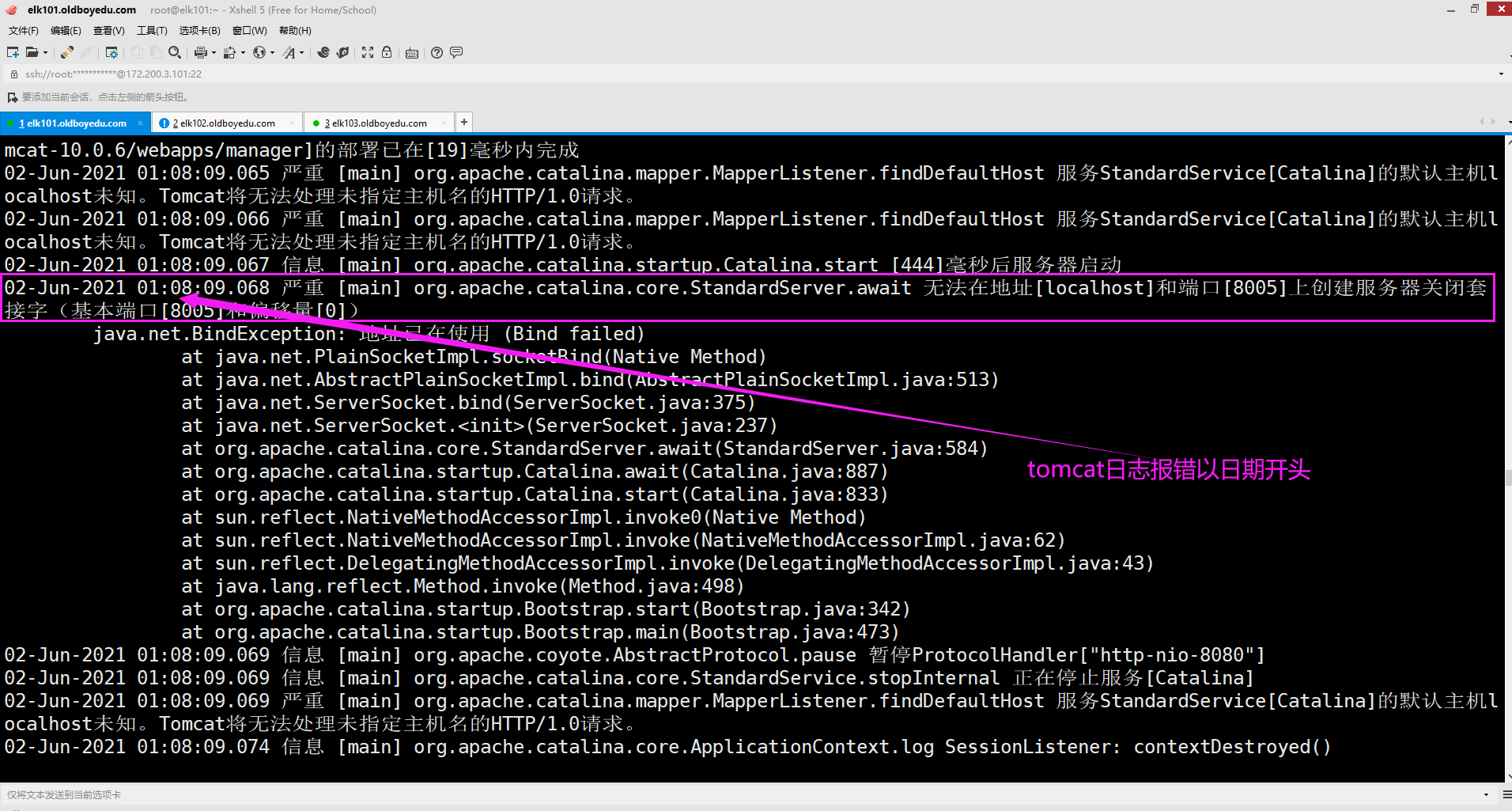The image size is (1512, 811).
Task: Toggle the lock screen icon
Action: point(387,52)
